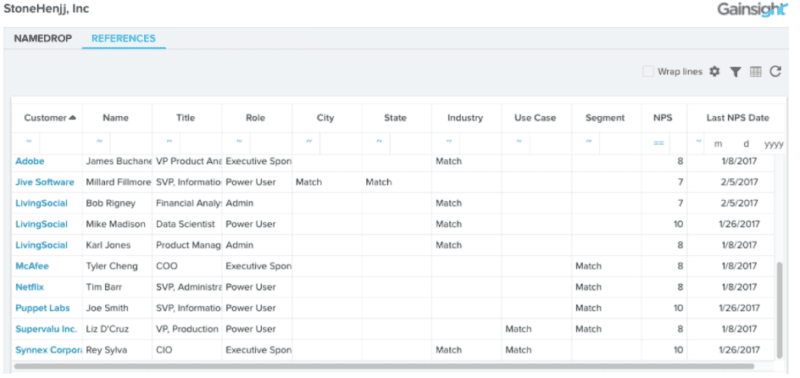Select the Tim Barr name cell
800x378 pixels.
(x=117, y=287)
